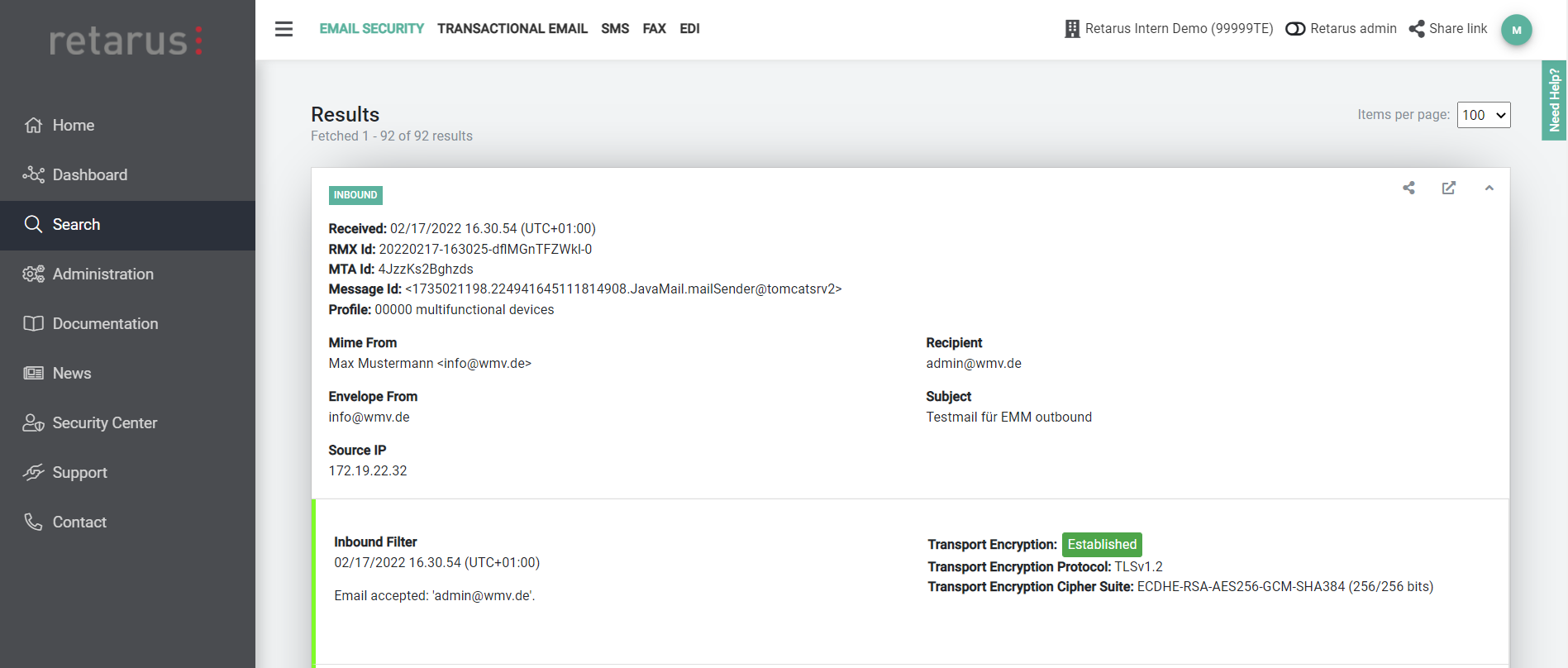Screen dimensions: 1568x668
Task: Click the Administration gears icon
Action: [x=33, y=274]
